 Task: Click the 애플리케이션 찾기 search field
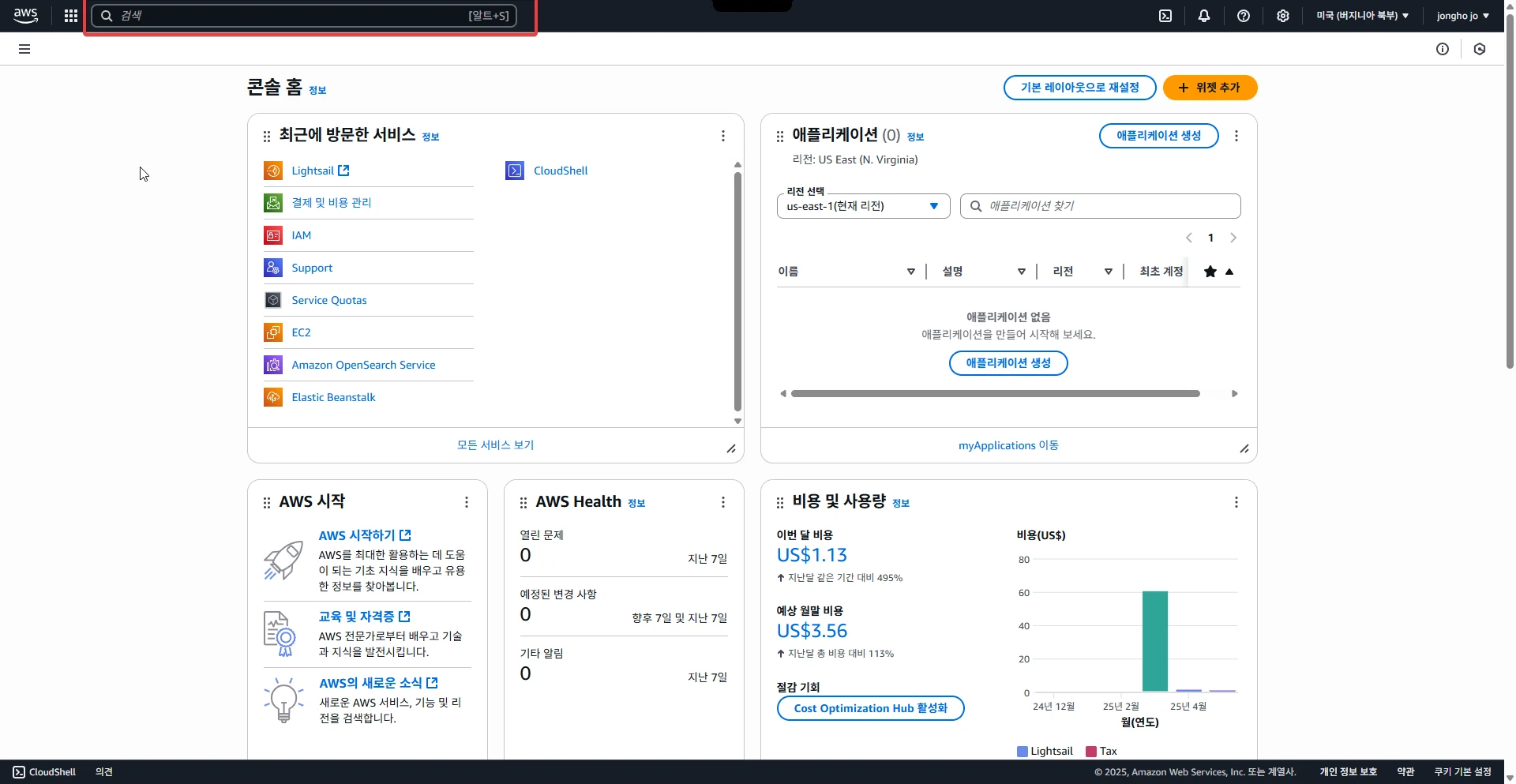click(1101, 206)
